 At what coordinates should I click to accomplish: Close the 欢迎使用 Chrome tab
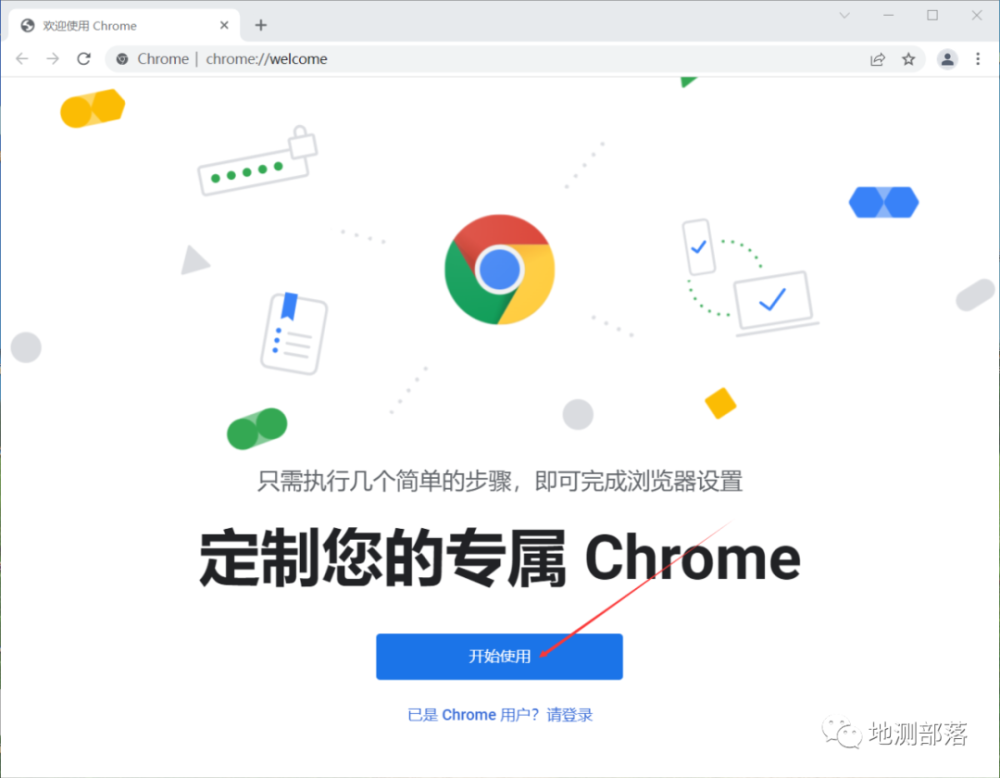[224, 26]
